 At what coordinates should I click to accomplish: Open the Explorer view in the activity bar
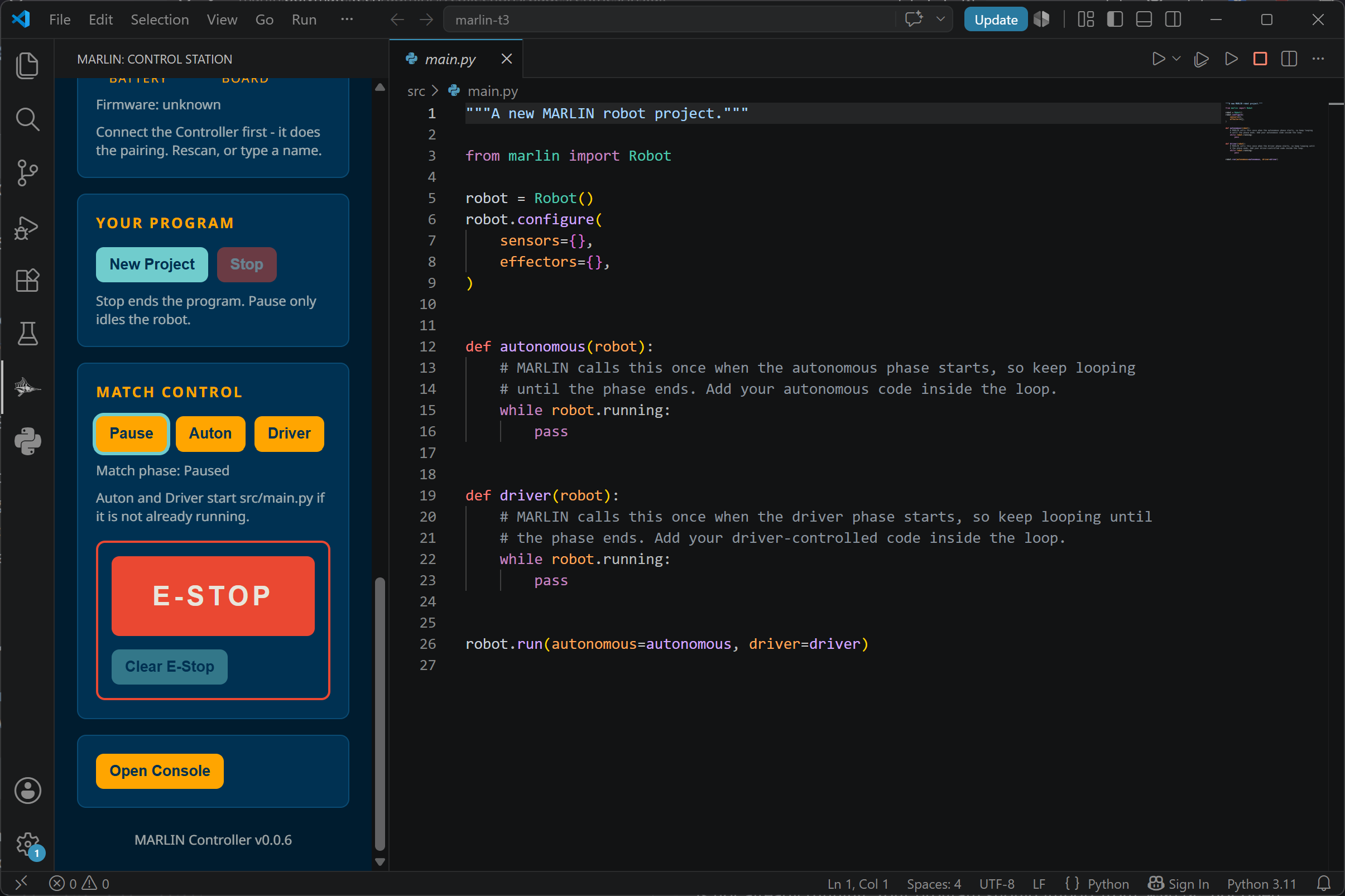pos(27,65)
